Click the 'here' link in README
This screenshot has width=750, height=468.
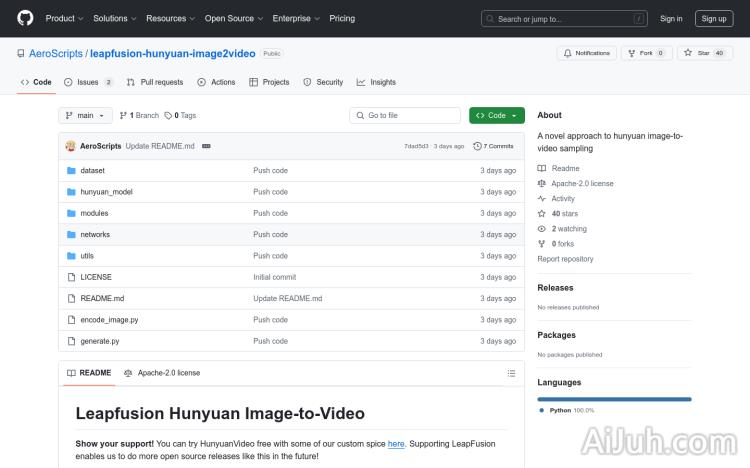[396, 444]
